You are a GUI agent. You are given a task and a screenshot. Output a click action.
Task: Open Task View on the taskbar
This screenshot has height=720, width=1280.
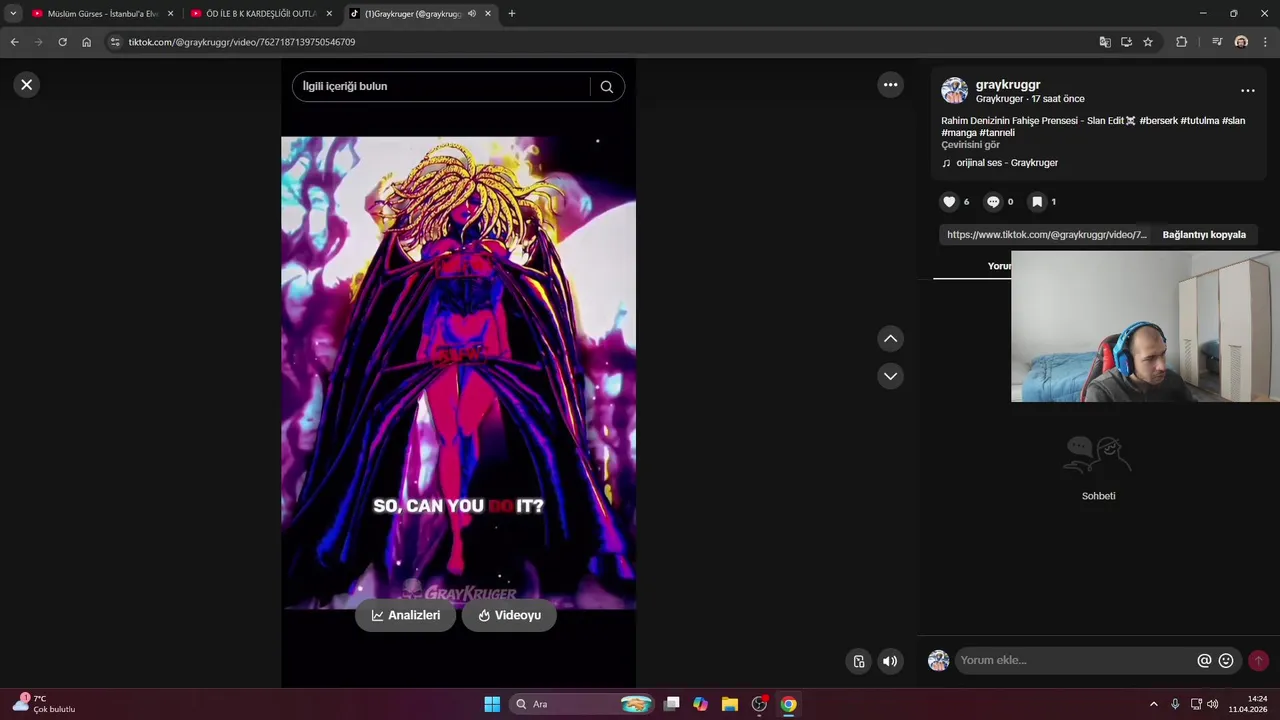[x=672, y=704]
